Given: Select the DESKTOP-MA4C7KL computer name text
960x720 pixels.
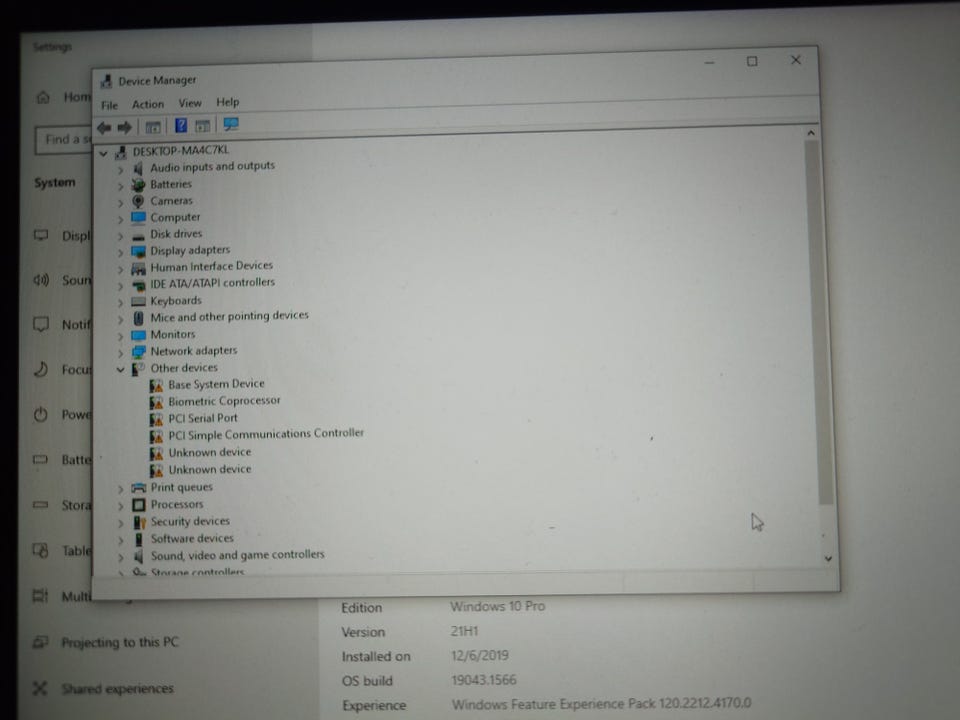Looking at the screenshot, I should click(181, 150).
